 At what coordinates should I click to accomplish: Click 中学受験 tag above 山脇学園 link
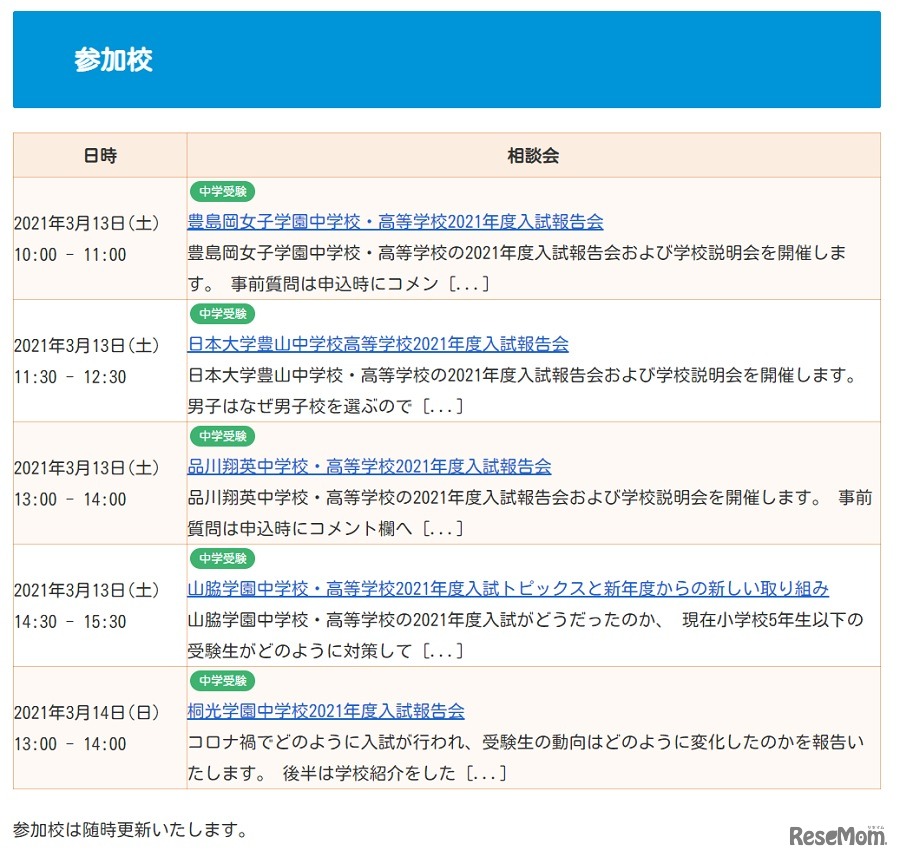(223, 558)
